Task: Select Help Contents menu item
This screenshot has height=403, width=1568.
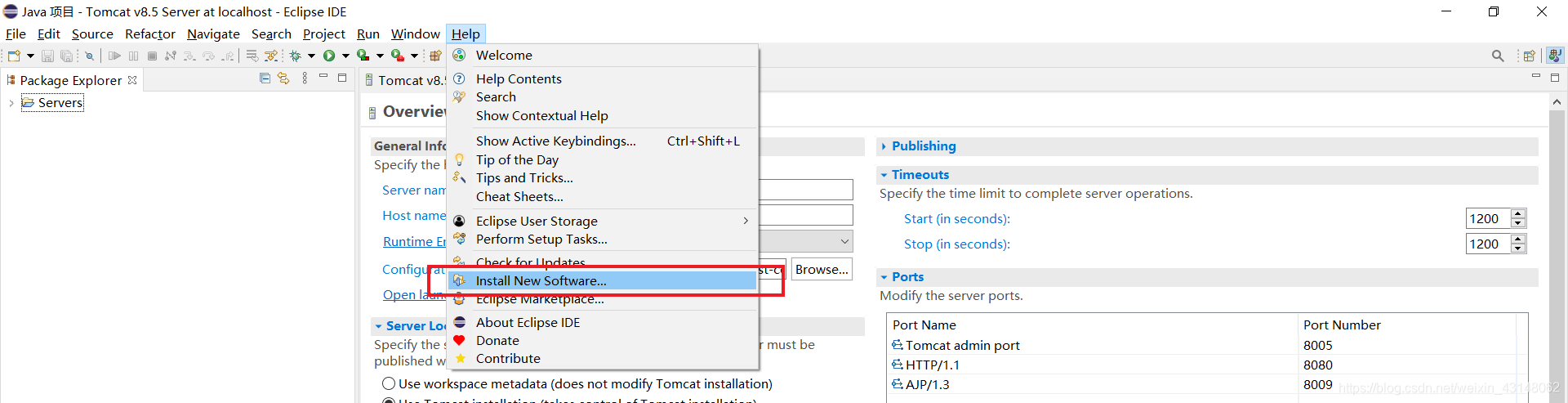Action: [602, 78]
